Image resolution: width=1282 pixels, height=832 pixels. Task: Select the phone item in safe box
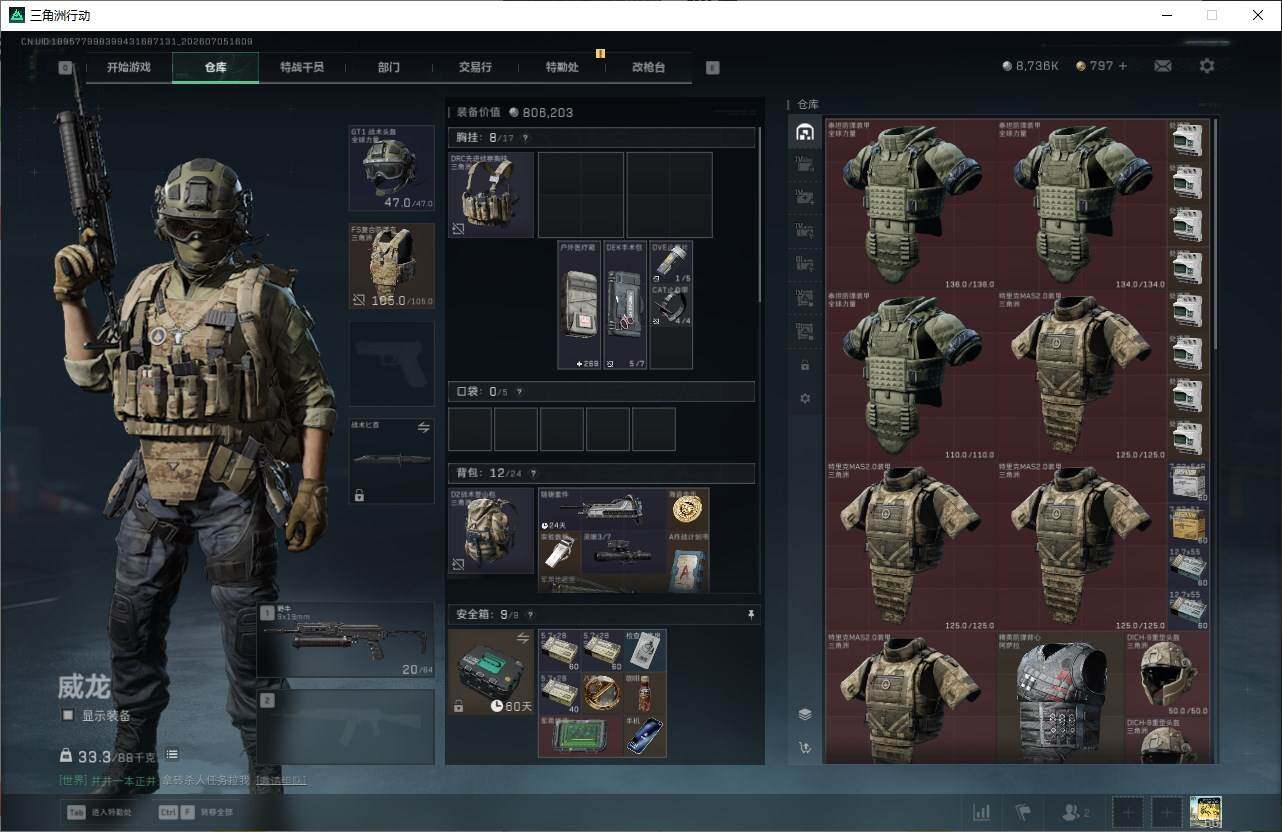click(x=645, y=736)
